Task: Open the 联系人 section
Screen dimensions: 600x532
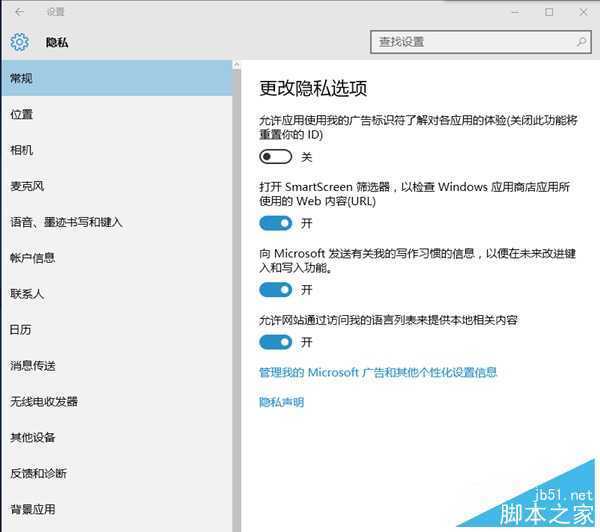Action: pos(117,294)
